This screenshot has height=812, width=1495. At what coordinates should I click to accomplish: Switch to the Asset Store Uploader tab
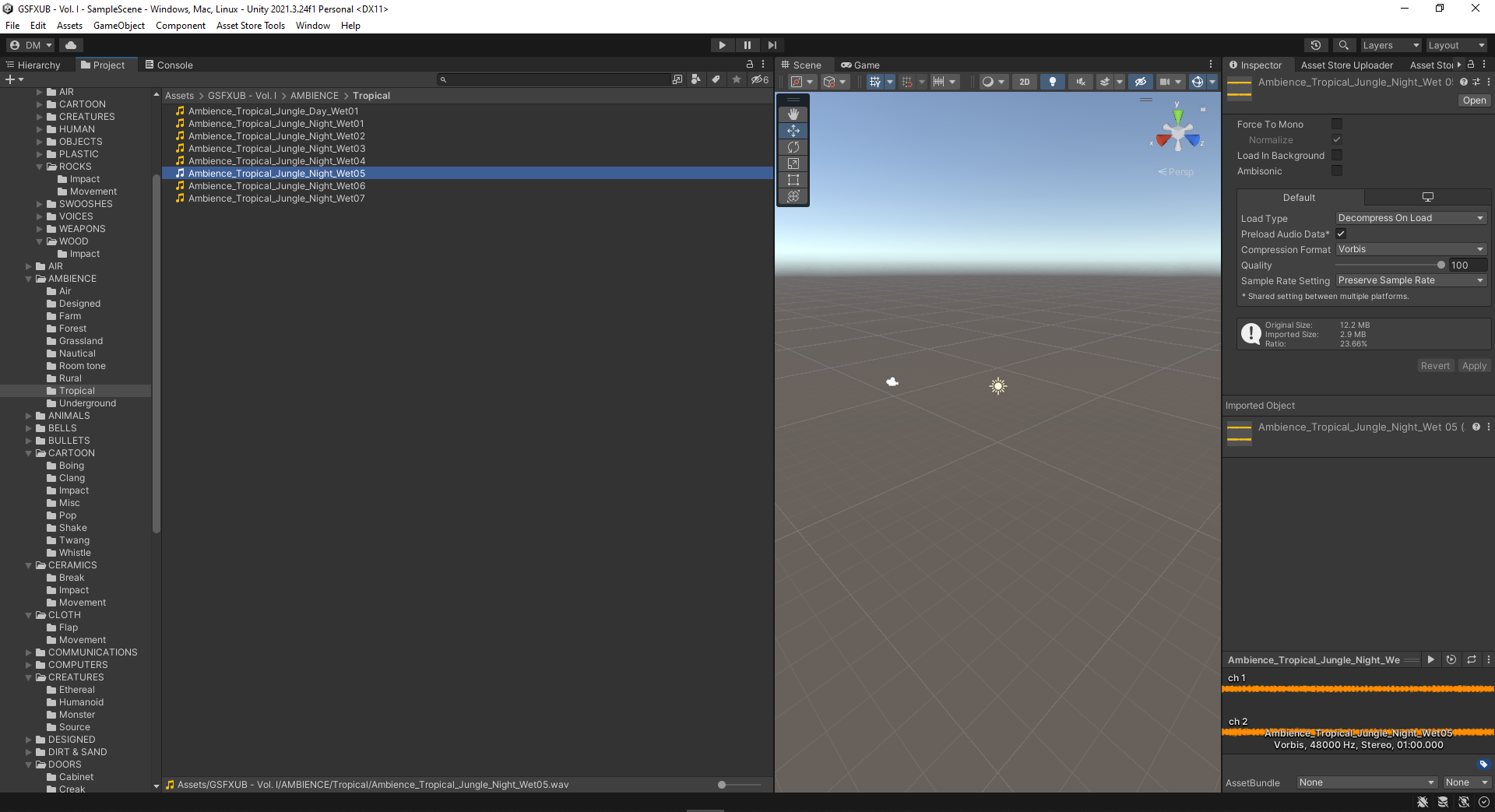1346,65
